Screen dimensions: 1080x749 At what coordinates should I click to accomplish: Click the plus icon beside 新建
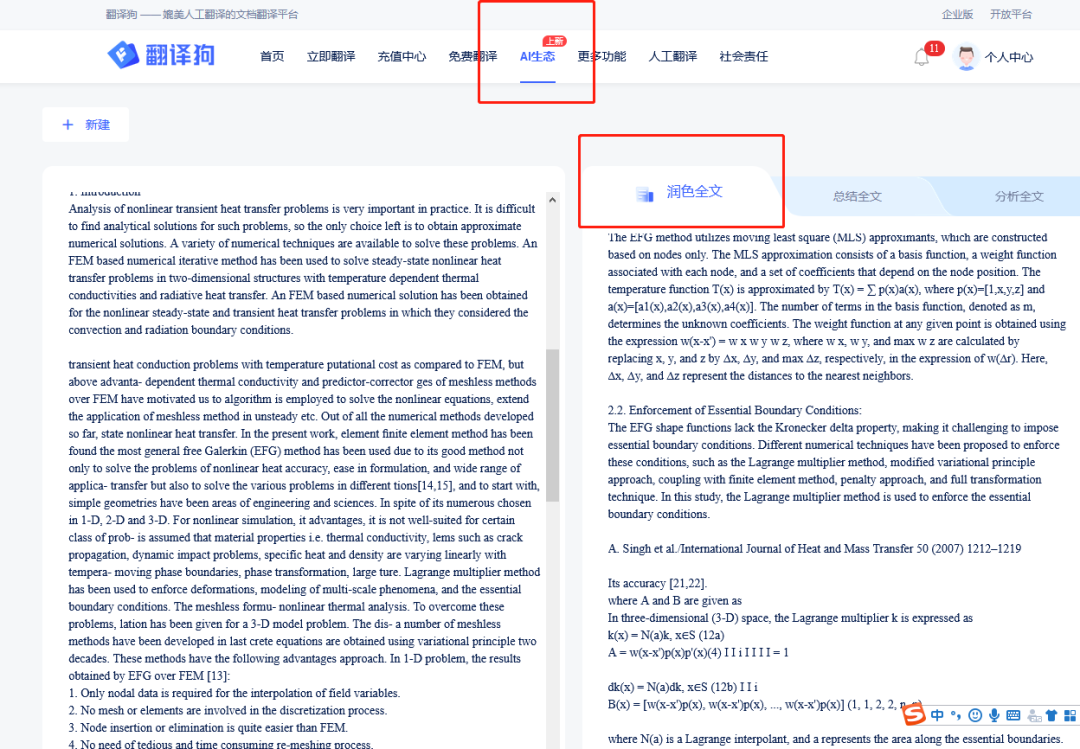click(68, 125)
